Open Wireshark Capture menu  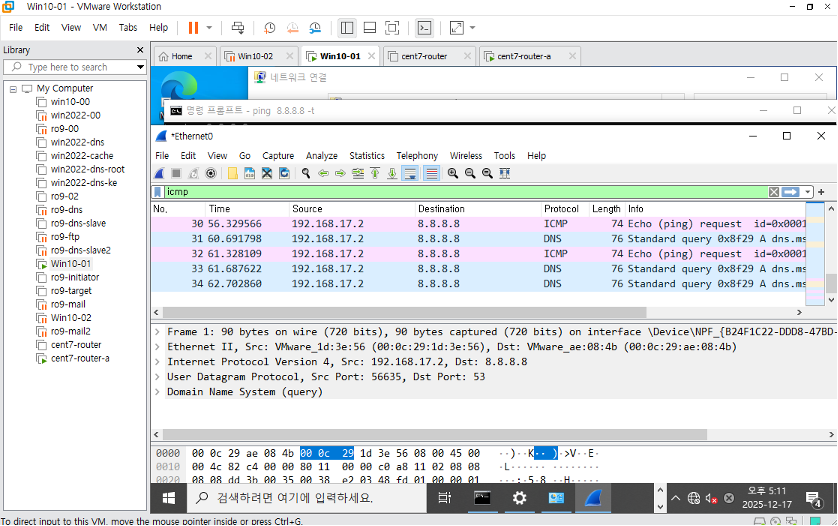point(278,156)
